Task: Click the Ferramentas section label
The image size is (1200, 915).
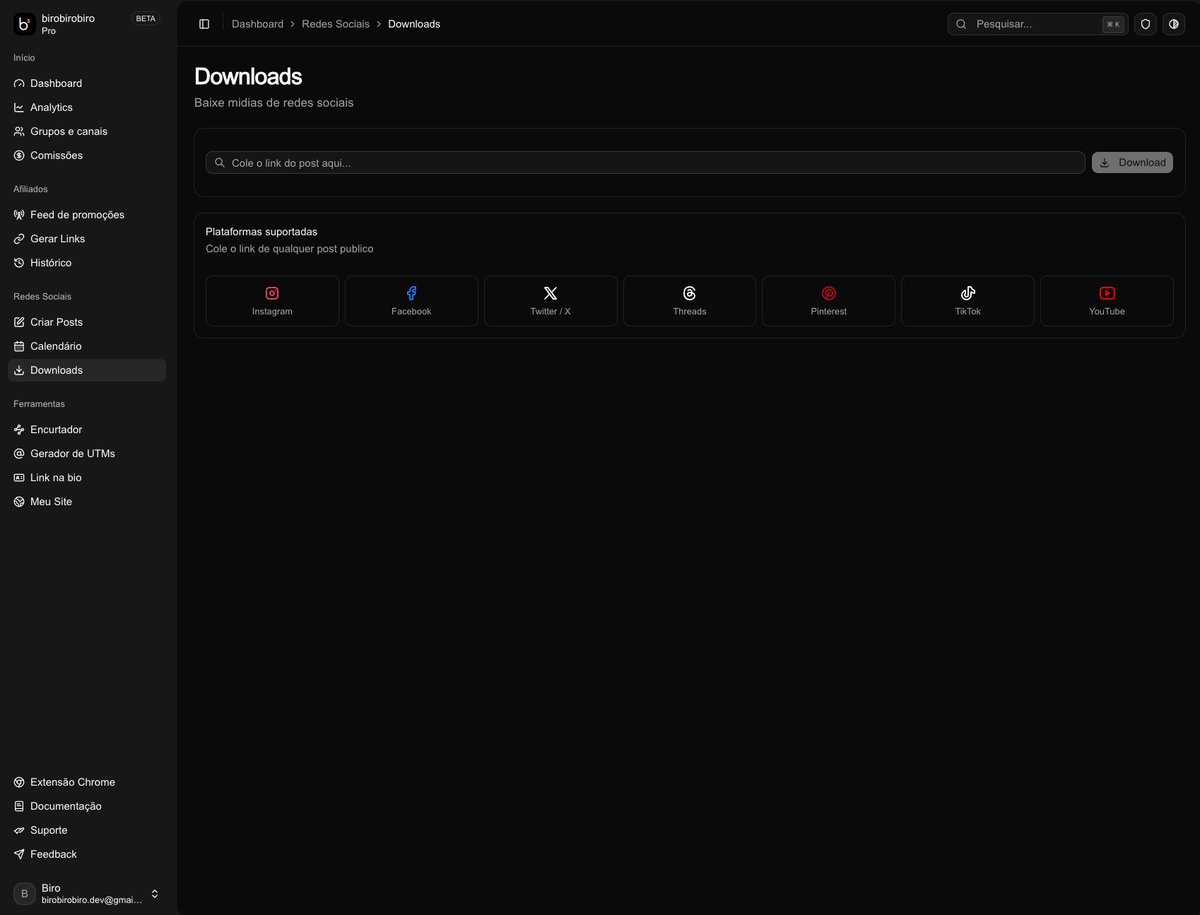Action: (39, 404)
